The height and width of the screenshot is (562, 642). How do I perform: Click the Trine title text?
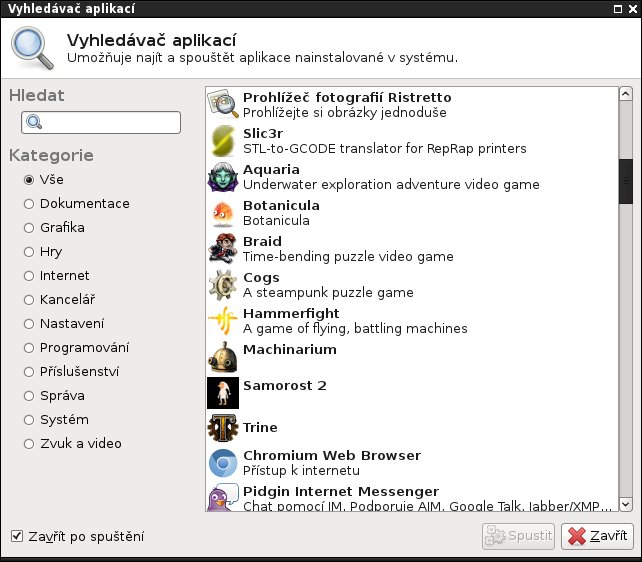260,427
